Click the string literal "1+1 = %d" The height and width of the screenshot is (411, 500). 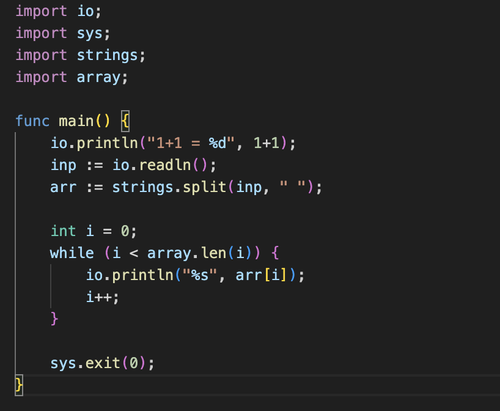[x=191, y=143]
